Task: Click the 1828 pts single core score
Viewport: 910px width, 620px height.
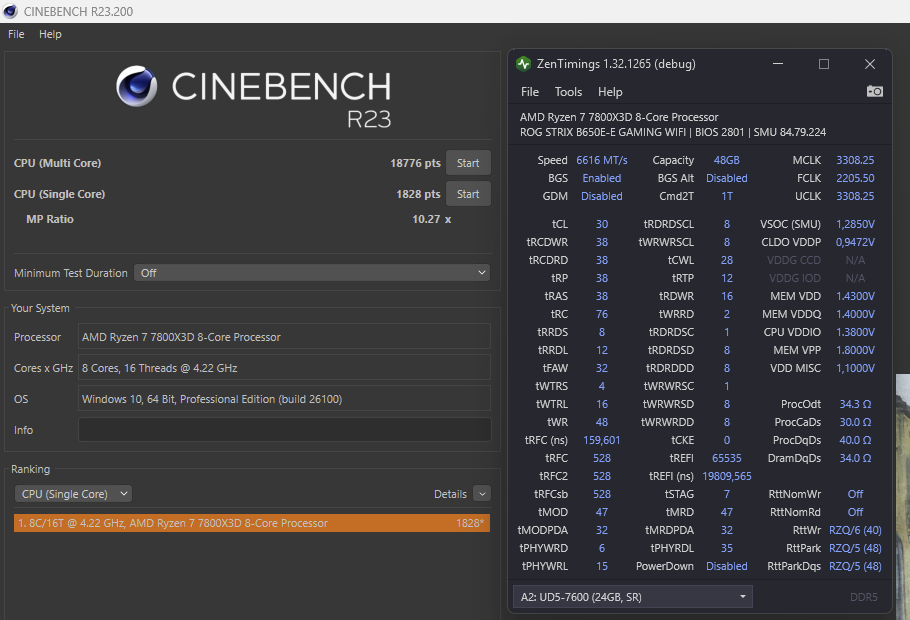Action: (418, 194)
